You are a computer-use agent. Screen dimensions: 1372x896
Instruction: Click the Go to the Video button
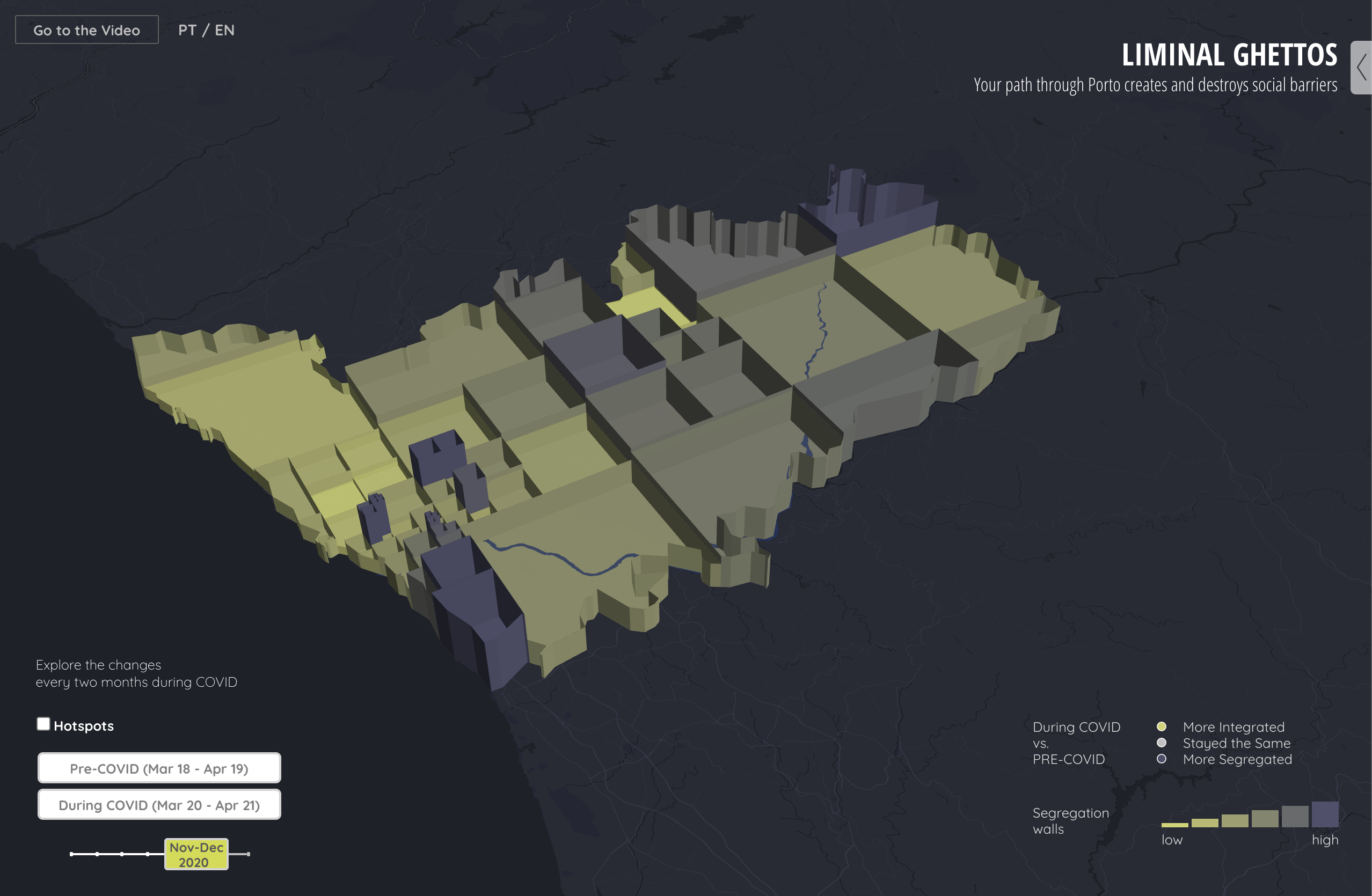point(86,30)
